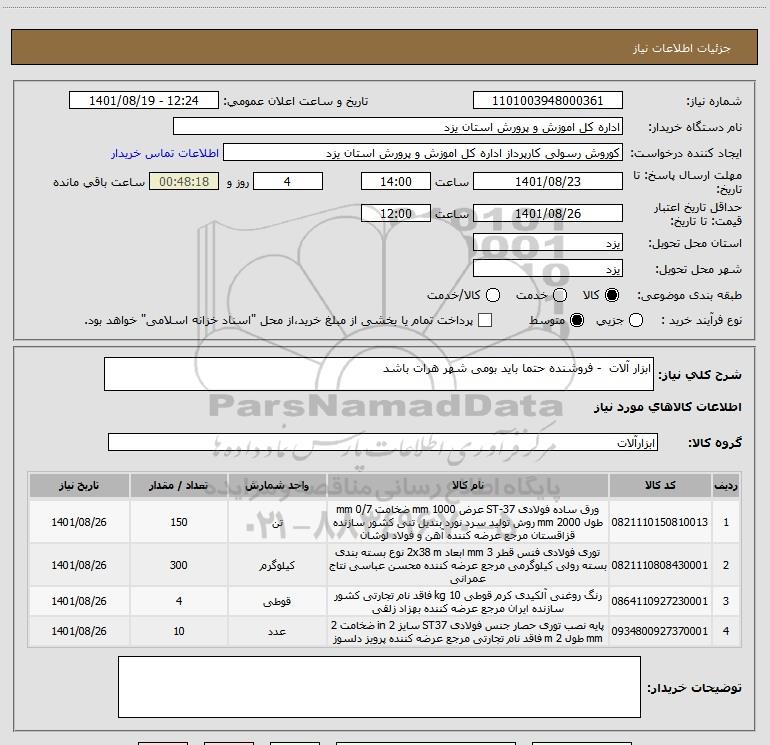Click the اطلاعات کالاهای مورد نیاز heading
Image resolution: width=770 pixels, height=745 pixels.
coord(668,407)
